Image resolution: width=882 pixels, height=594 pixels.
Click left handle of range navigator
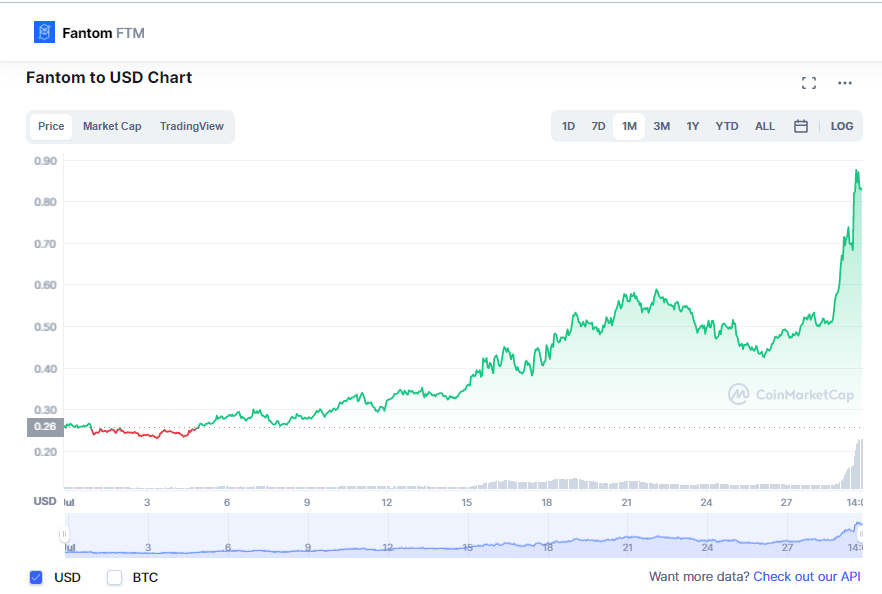click(x=64, y=534)
